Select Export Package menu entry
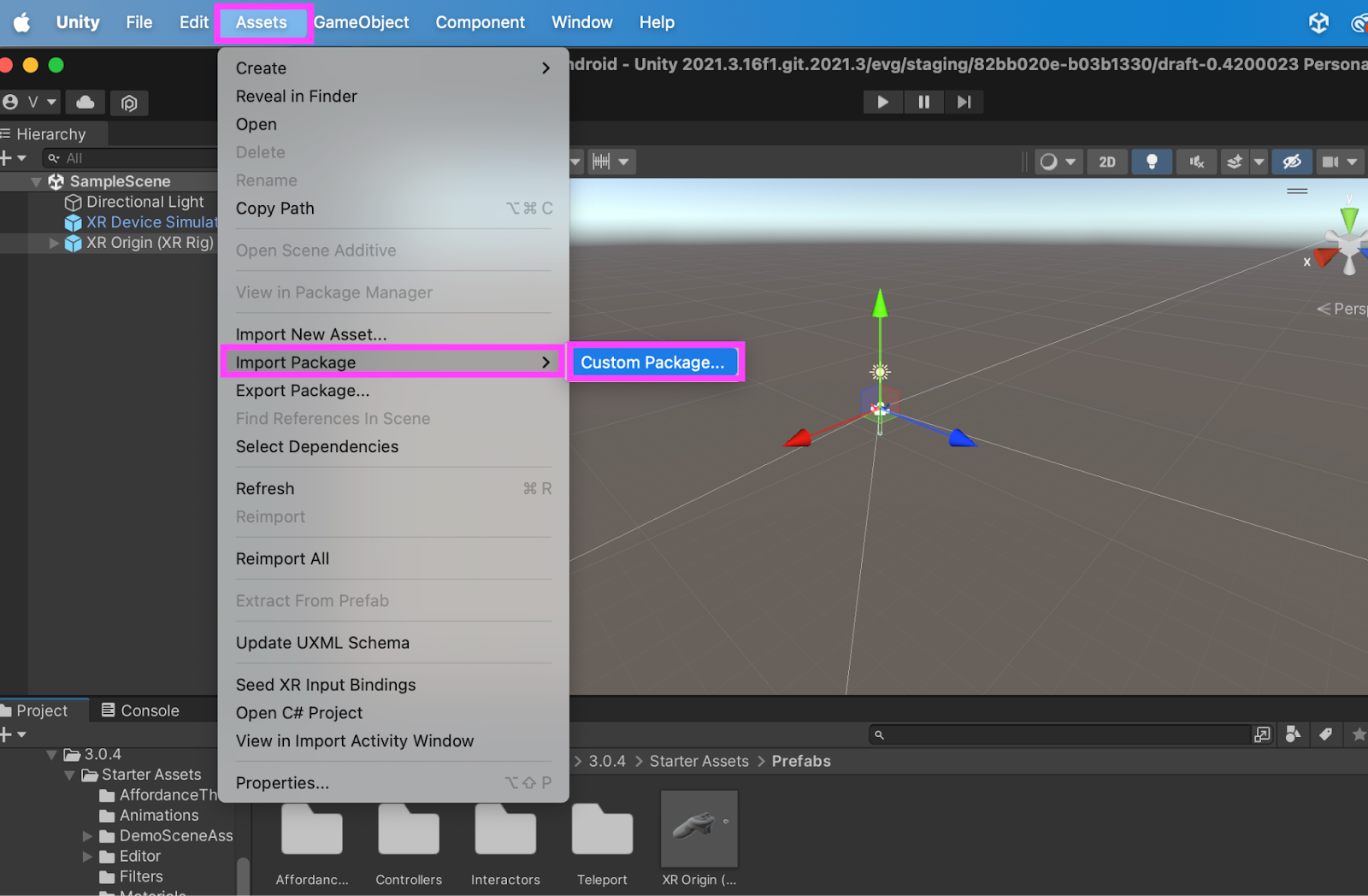 303,391
